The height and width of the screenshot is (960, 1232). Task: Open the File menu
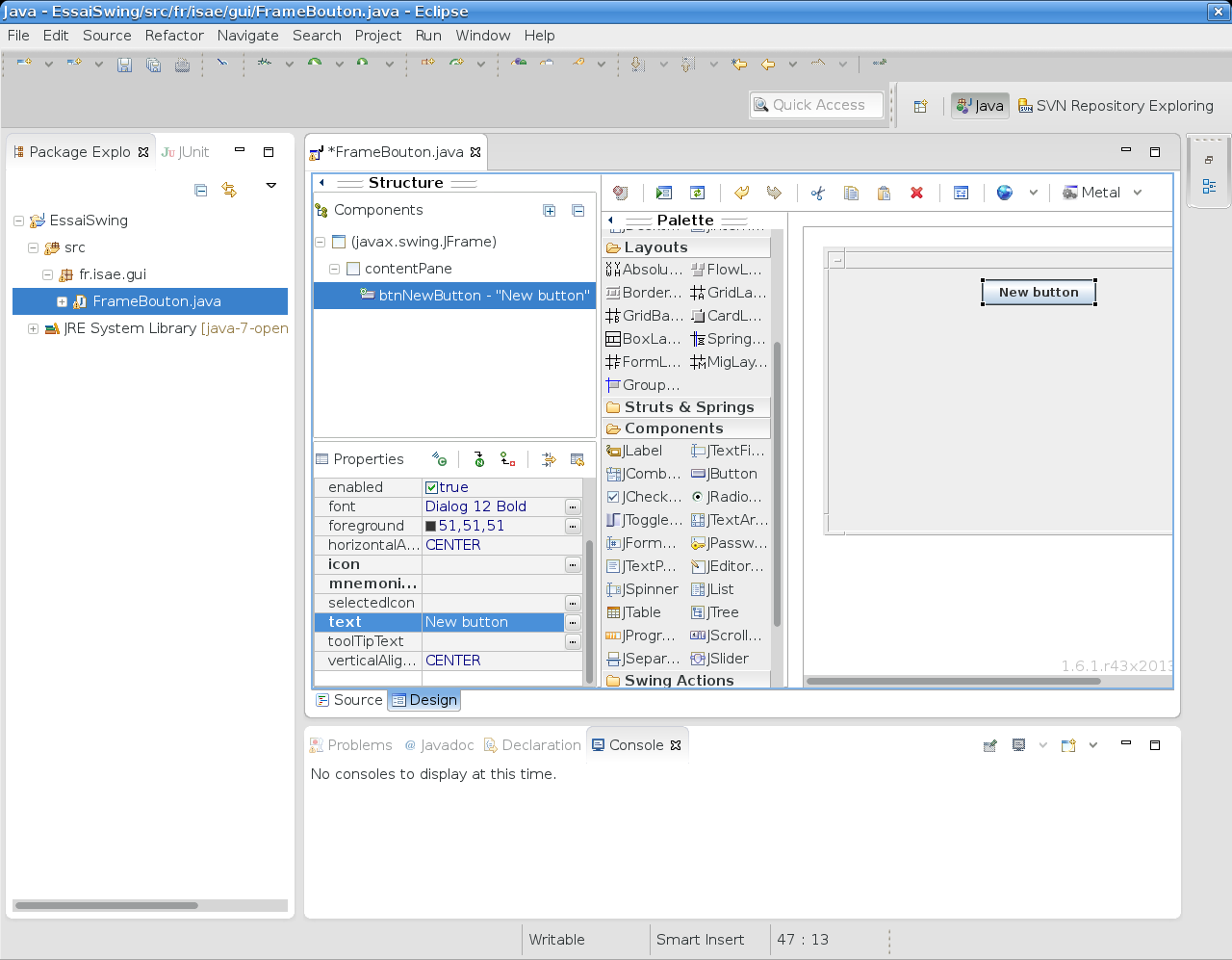pyautogui.click(x=18, y=36)
